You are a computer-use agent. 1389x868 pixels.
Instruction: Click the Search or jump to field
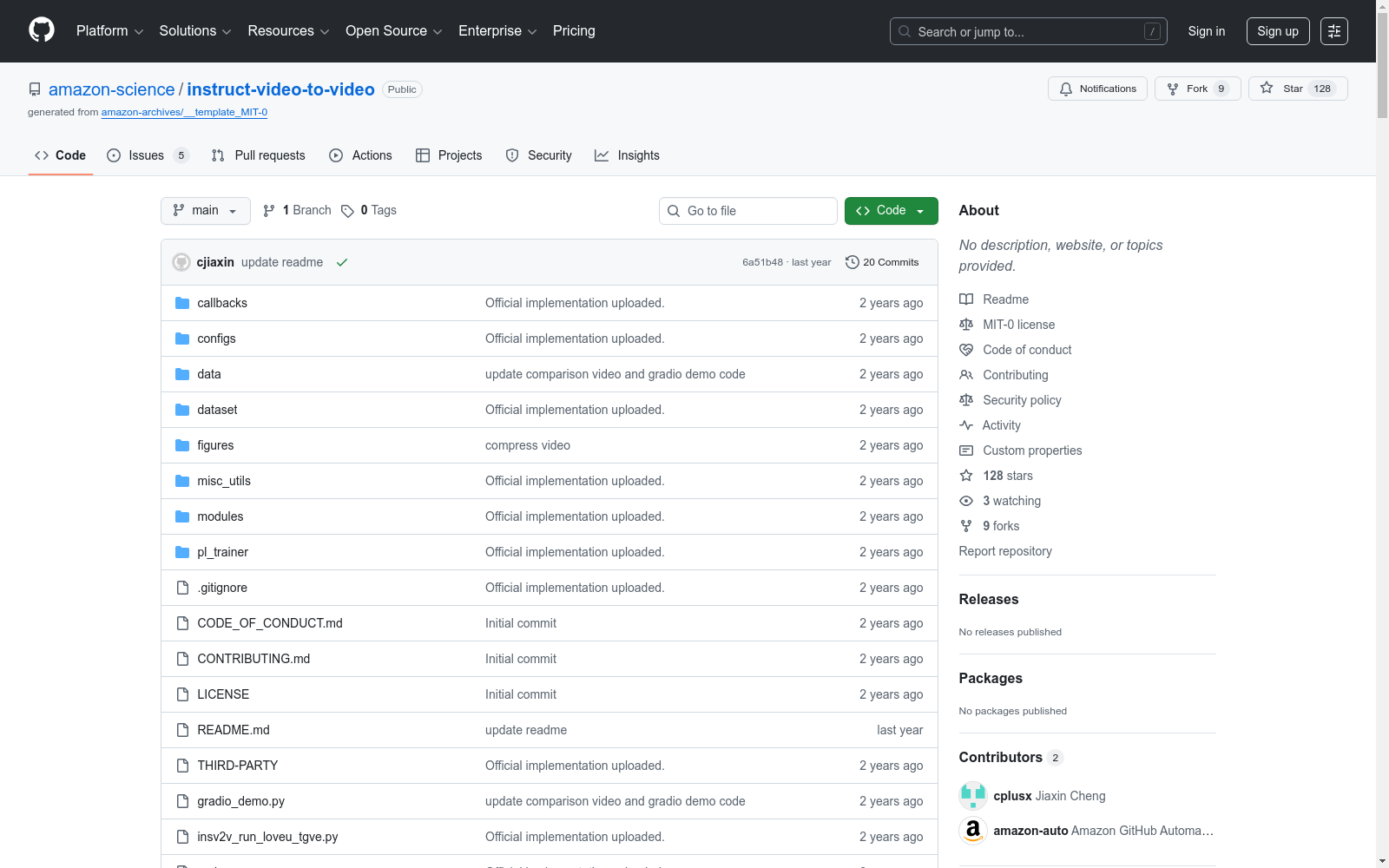[x=1029, y=31]
